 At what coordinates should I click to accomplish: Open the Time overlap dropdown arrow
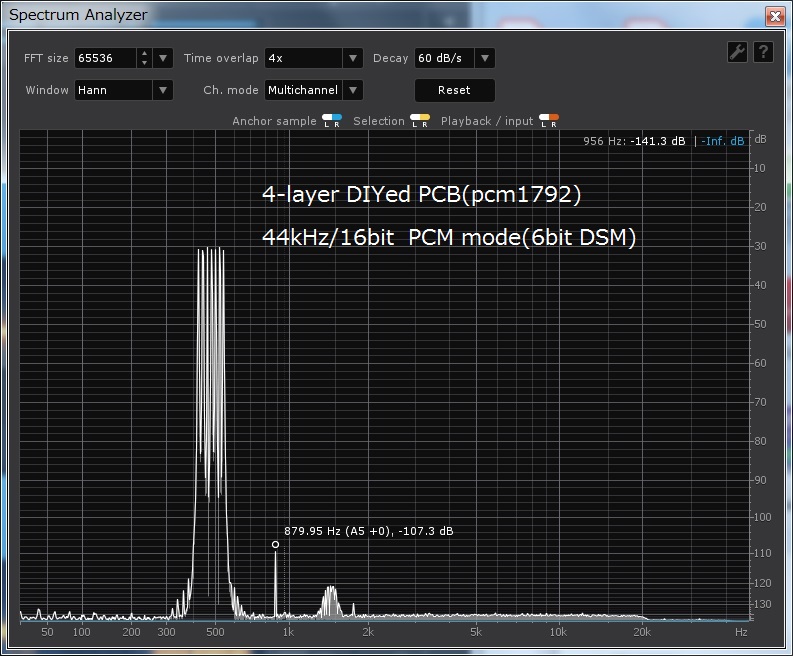(x=353, y=58)
